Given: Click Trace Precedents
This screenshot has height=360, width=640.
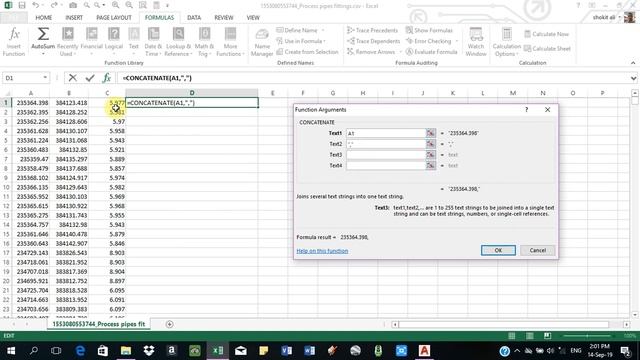Looking at the screenshot, I should 372,30.
